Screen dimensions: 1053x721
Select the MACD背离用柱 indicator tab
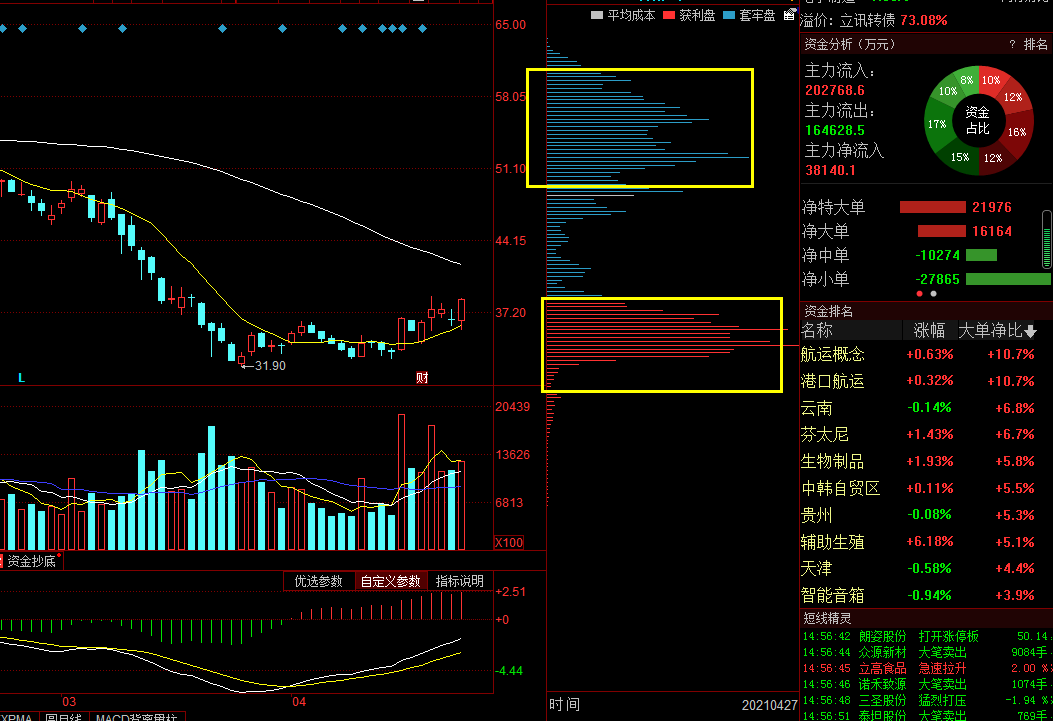point(137,717)
